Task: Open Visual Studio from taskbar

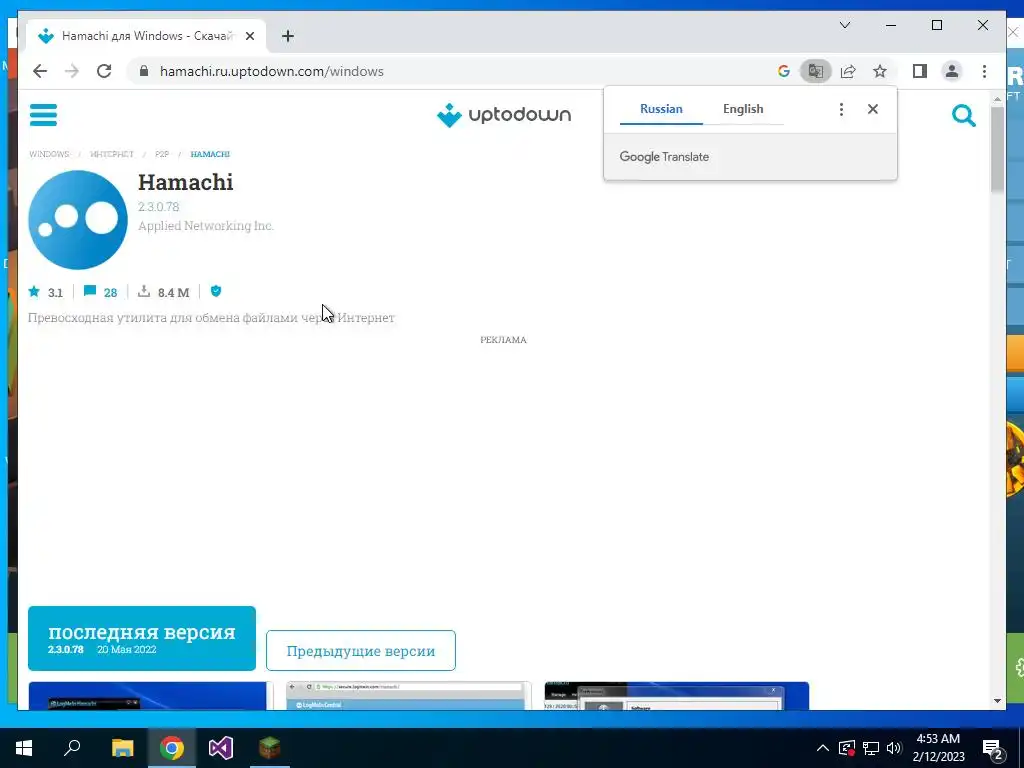Action: tap(221, 748)
